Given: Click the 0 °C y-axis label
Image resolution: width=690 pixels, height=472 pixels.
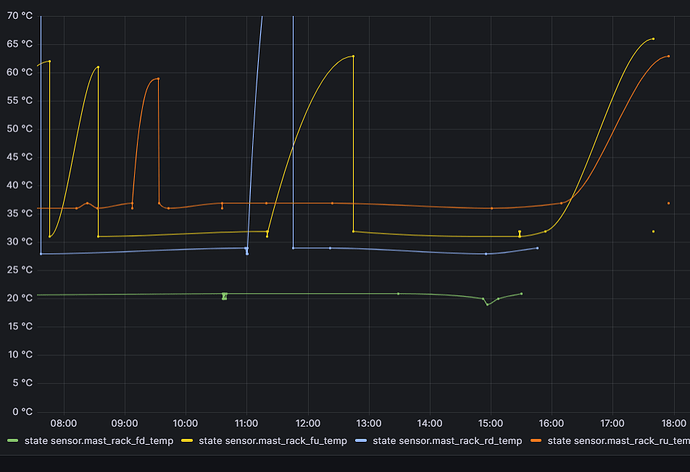Looking at the screenshot, I should (22, 412).
